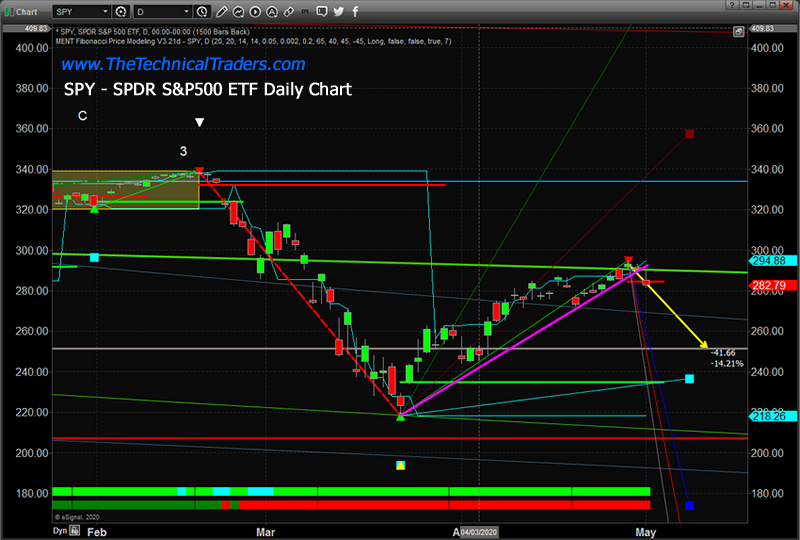
Task: Select the dark red square projection marker
Action: tap(689, 134)
